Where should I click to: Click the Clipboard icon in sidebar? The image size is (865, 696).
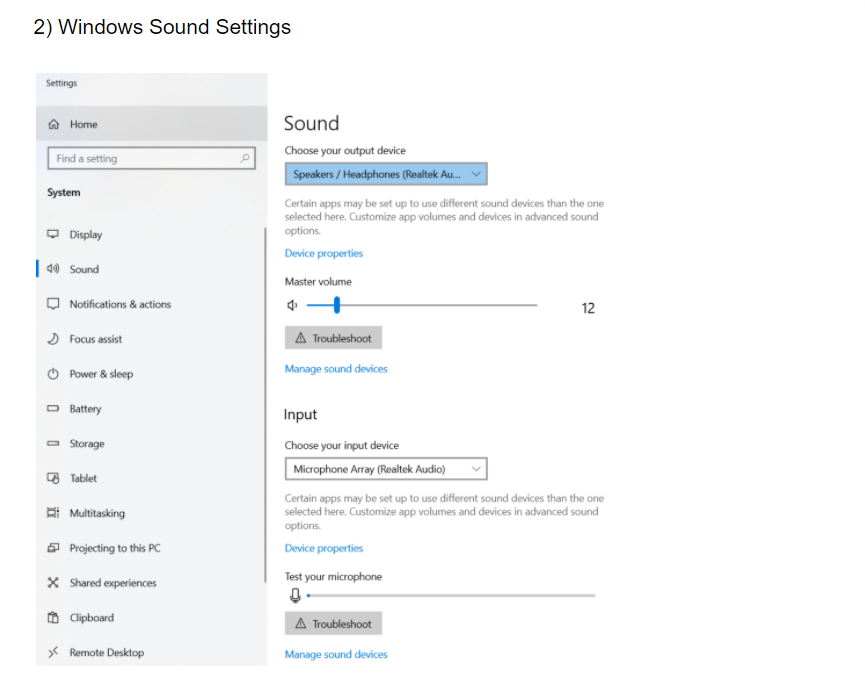[x=54, y=618]
